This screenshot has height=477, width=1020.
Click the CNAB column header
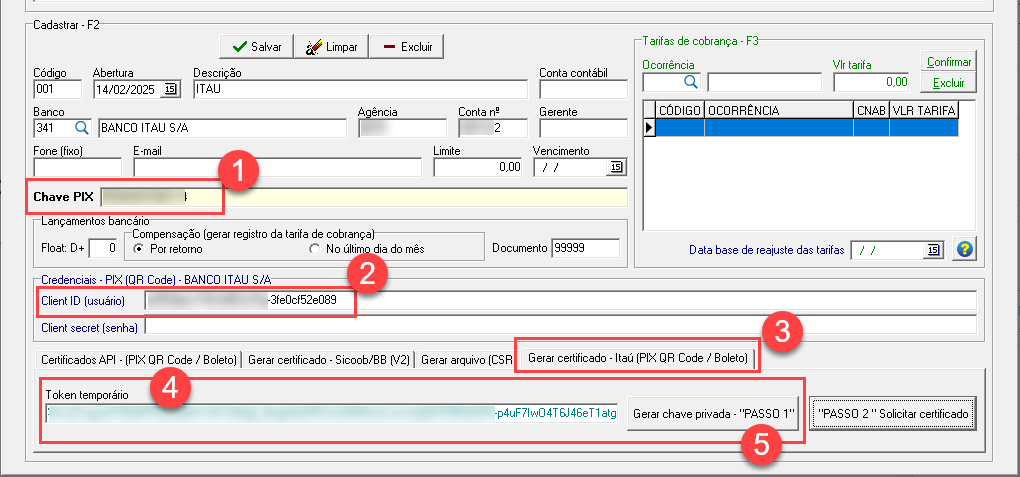[872, 111]
